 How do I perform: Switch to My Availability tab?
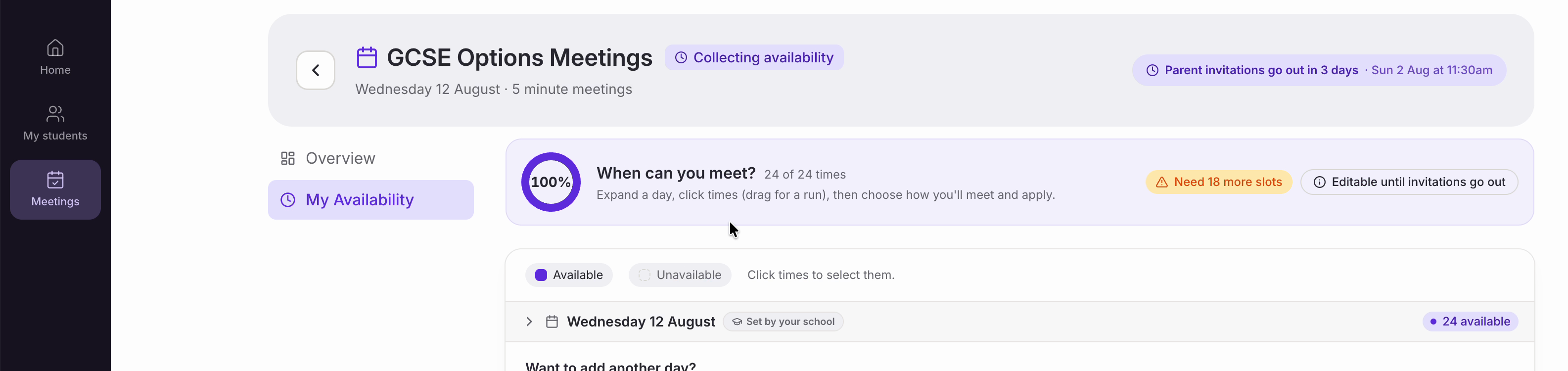pos(370,200)
